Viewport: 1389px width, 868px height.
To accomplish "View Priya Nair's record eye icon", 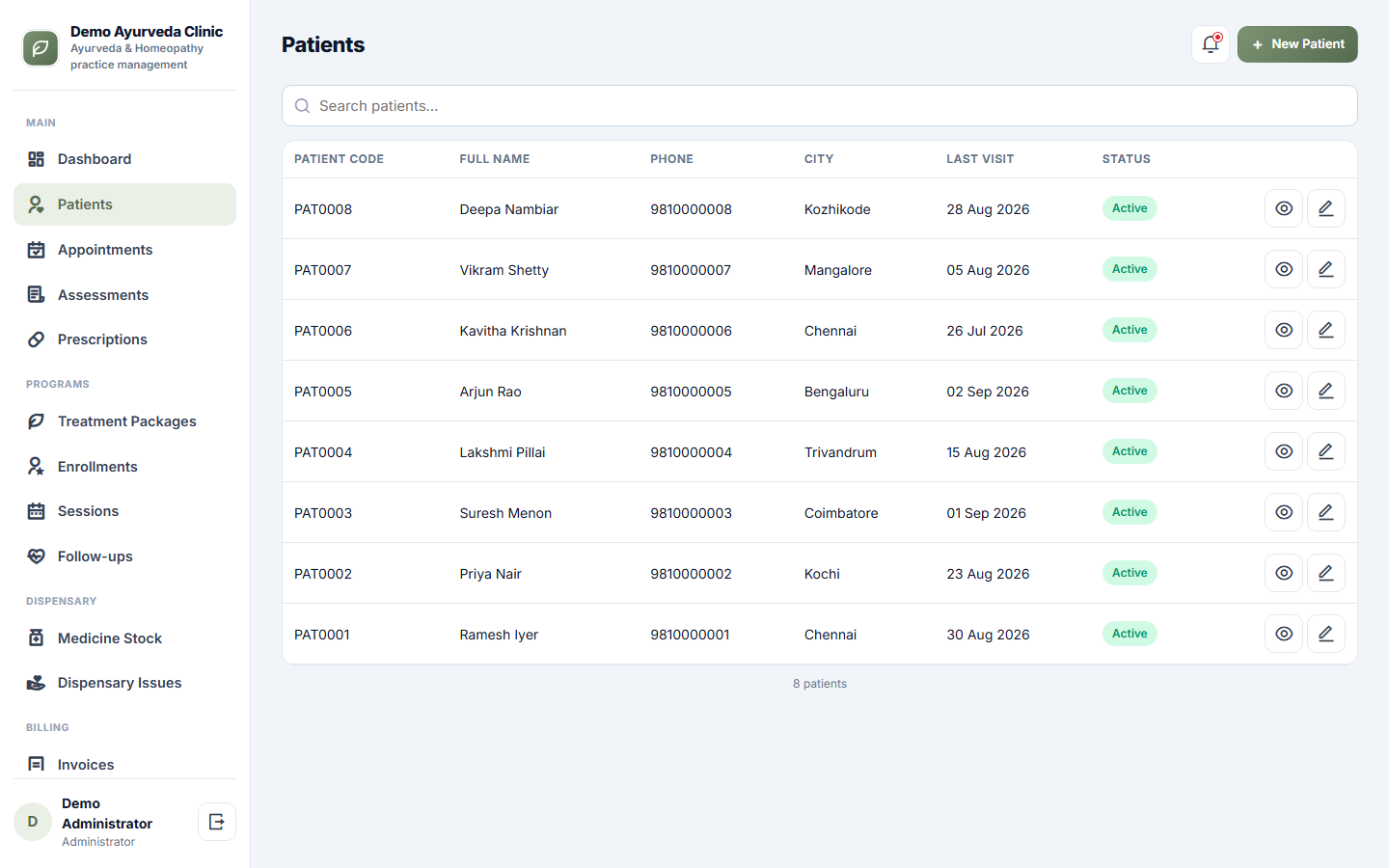I will [x=1284, y=573].
